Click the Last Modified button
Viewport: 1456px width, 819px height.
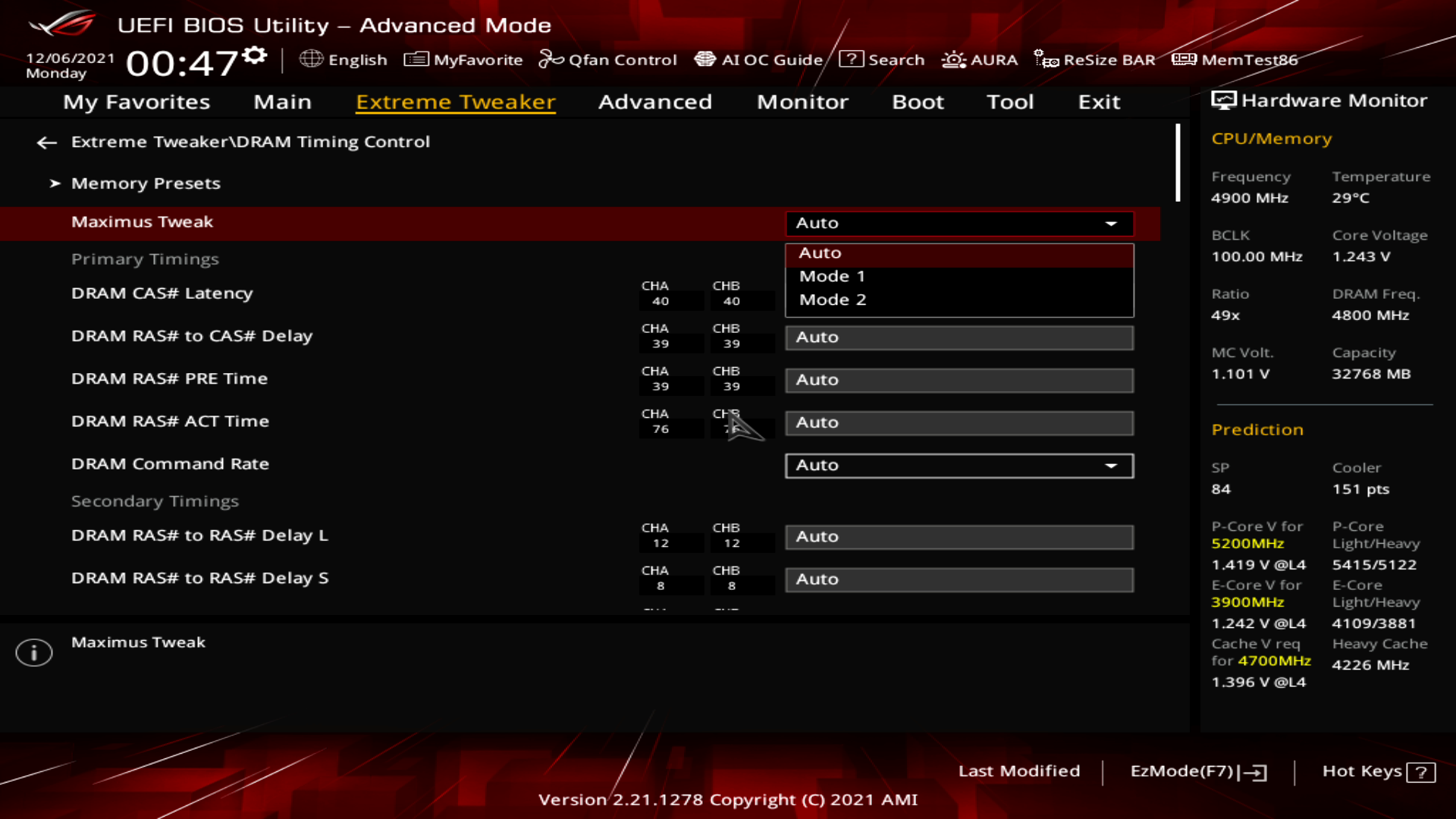click(x=1018, y=771)
